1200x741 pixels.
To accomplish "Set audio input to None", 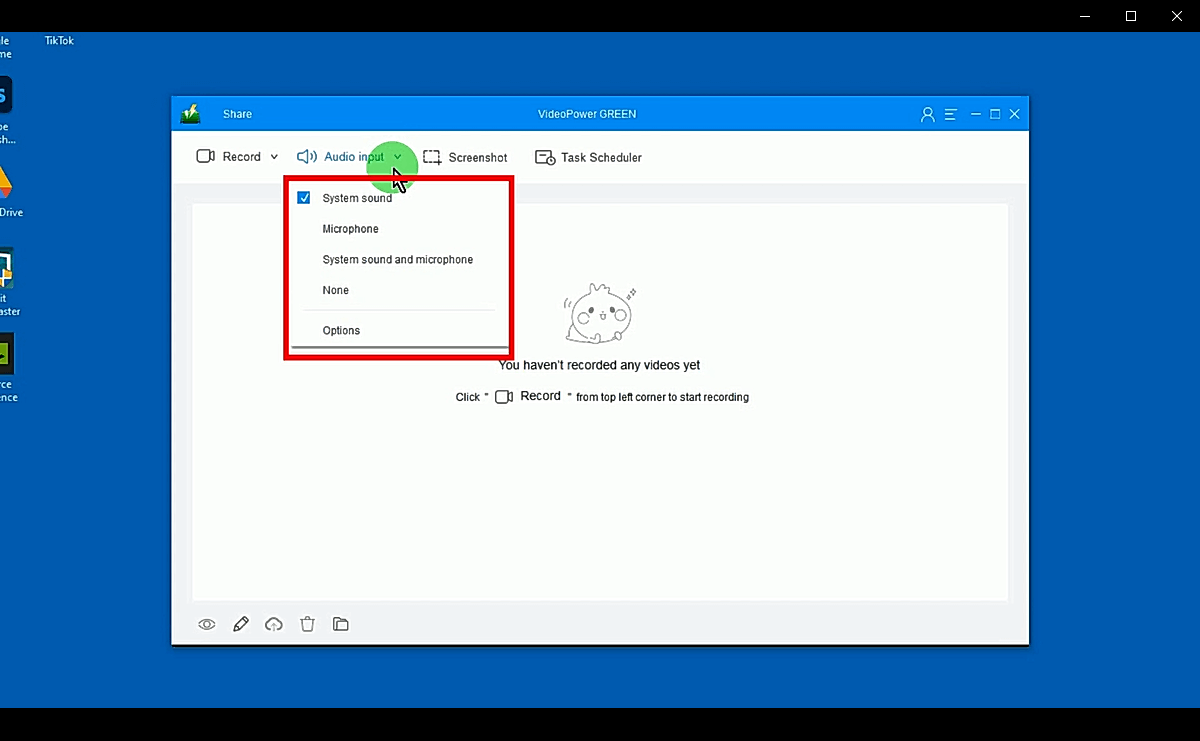I will coord(335,290).
